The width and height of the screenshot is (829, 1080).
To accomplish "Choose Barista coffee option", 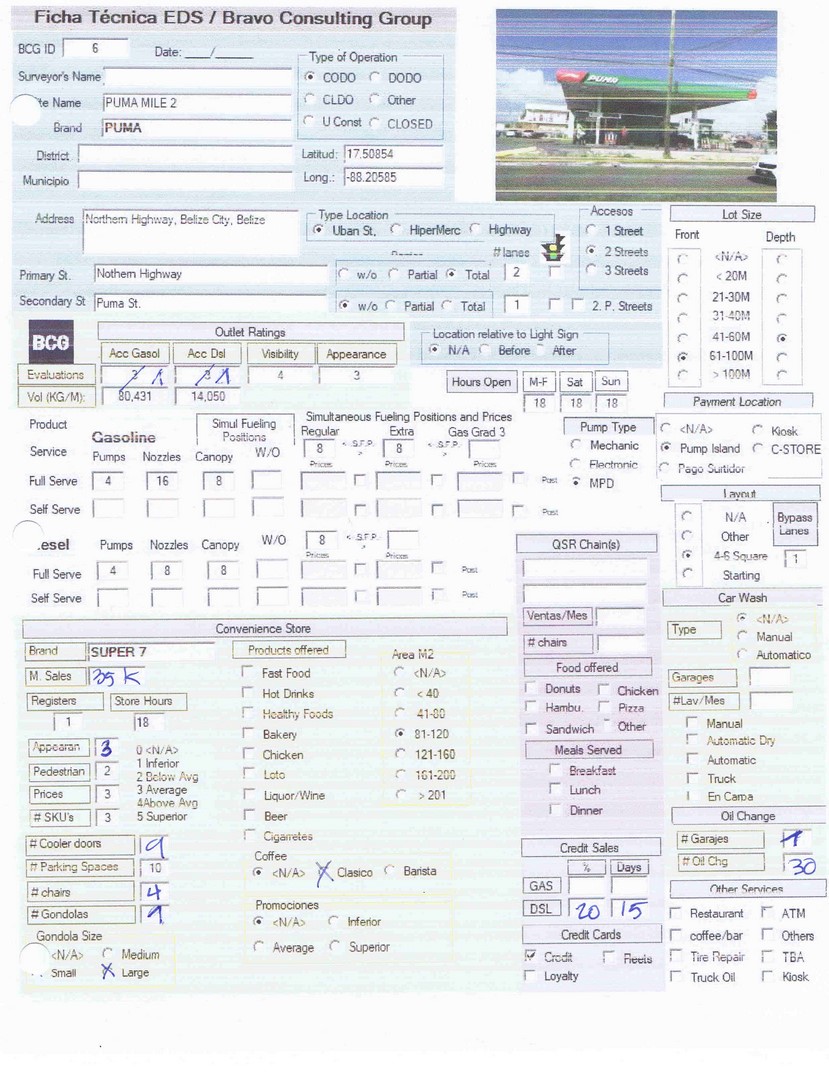I will coord(390,871).
